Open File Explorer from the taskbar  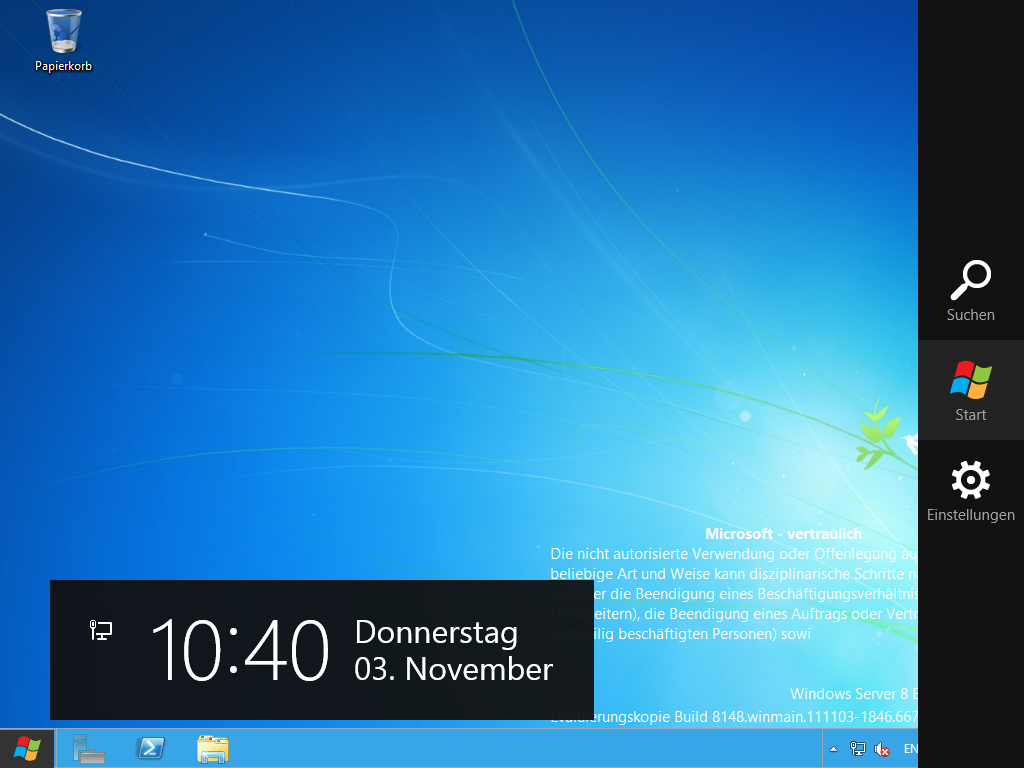[x=213, y=749]
